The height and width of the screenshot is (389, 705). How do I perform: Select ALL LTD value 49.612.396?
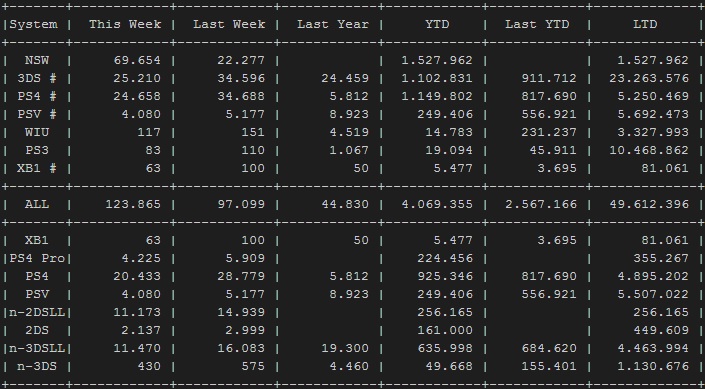click(x=649, y=204)
